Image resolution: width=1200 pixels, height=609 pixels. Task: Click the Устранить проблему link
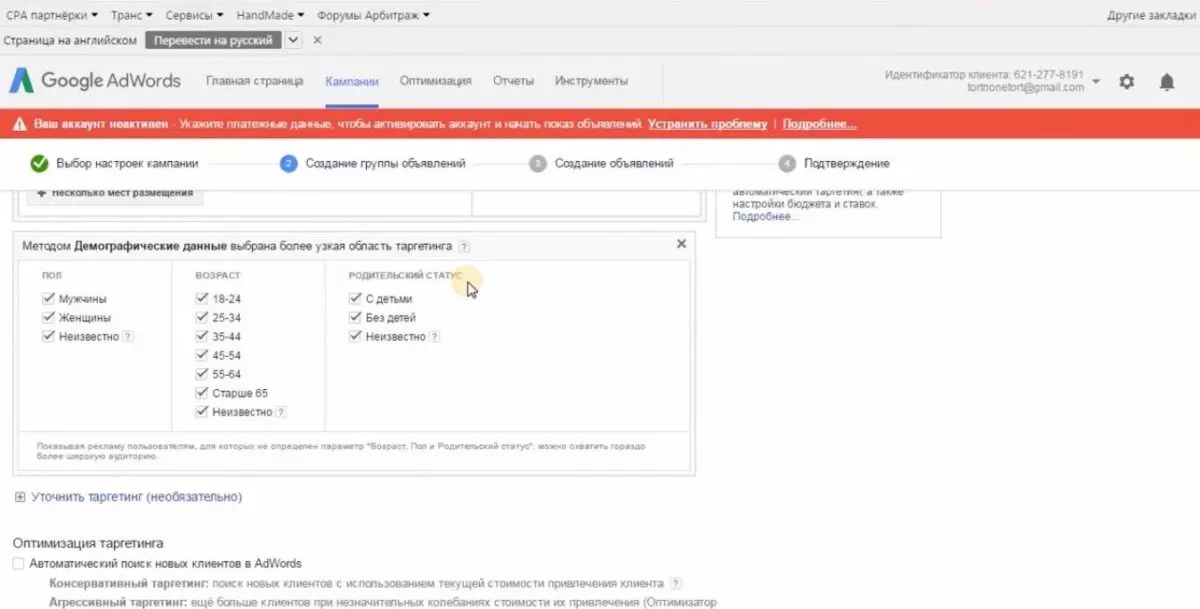pyautogui.click(x=707, y=124)
